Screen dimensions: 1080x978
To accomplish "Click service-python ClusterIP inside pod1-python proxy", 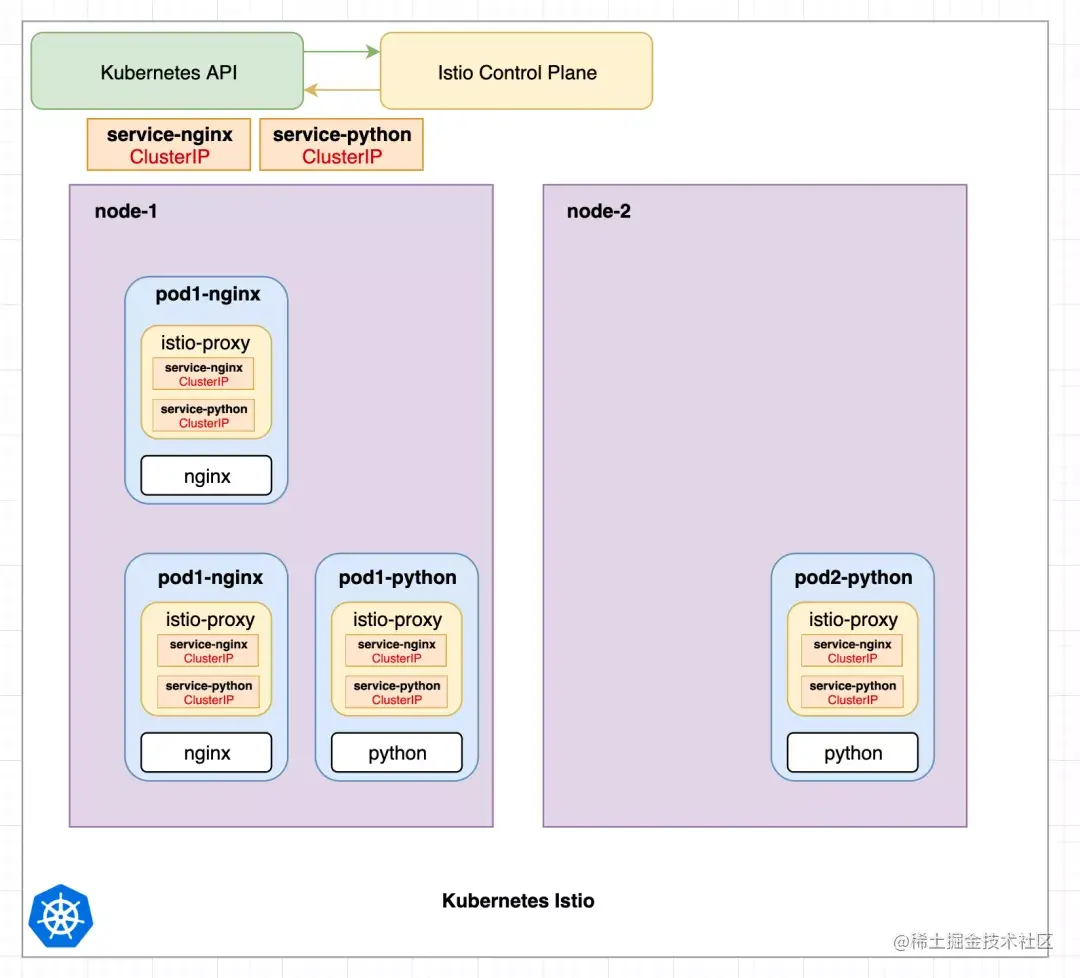I will click(396, 692).
